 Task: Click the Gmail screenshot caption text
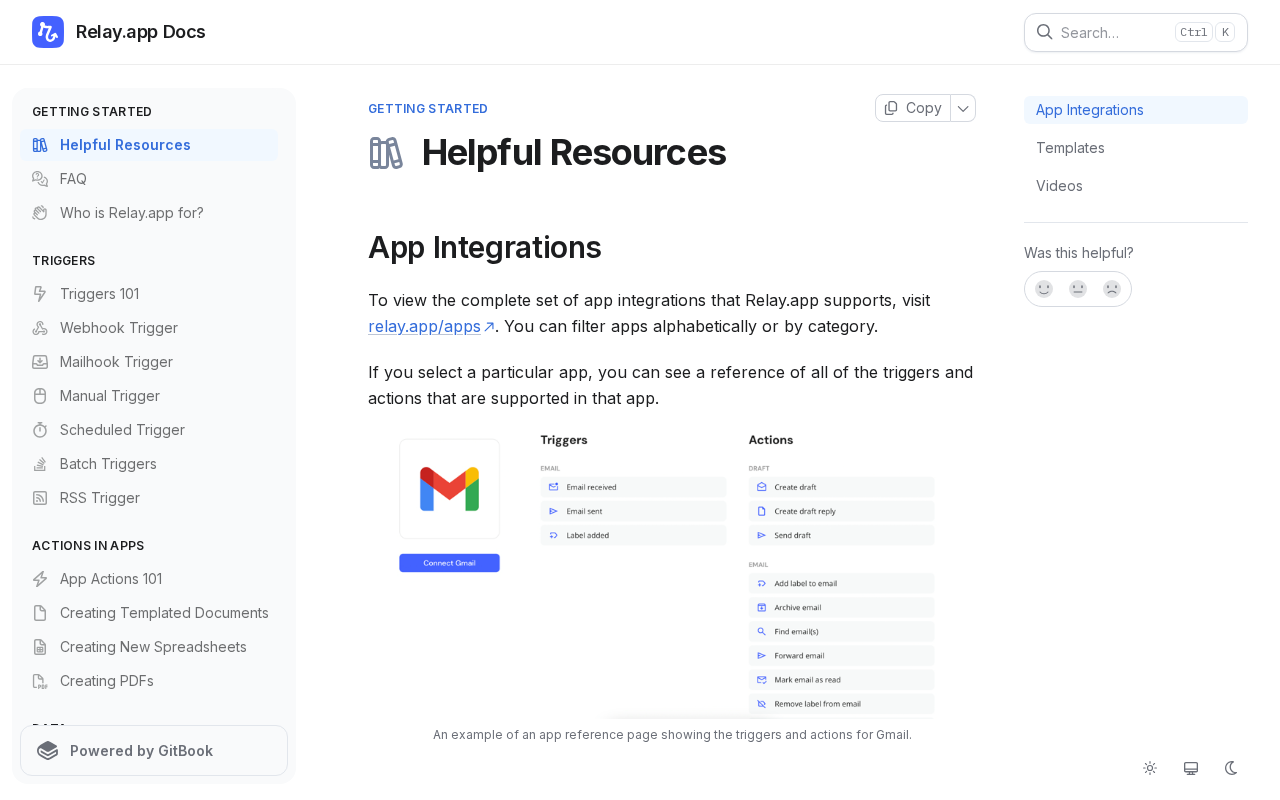(672, 735)
